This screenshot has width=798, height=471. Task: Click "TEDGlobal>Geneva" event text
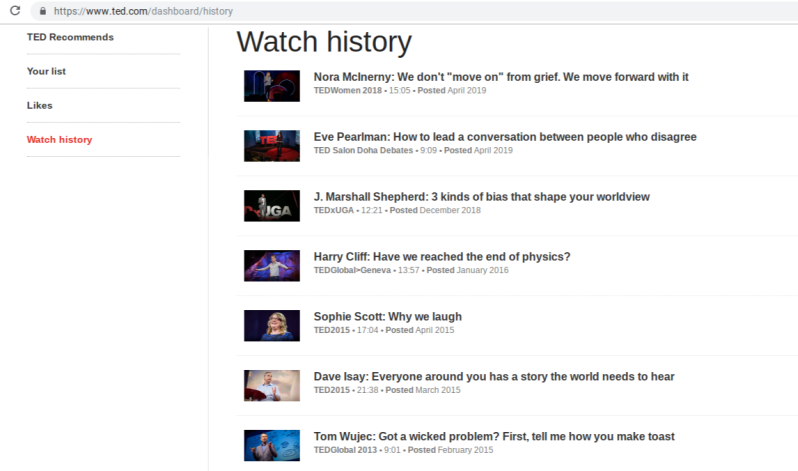click(352, 270)
